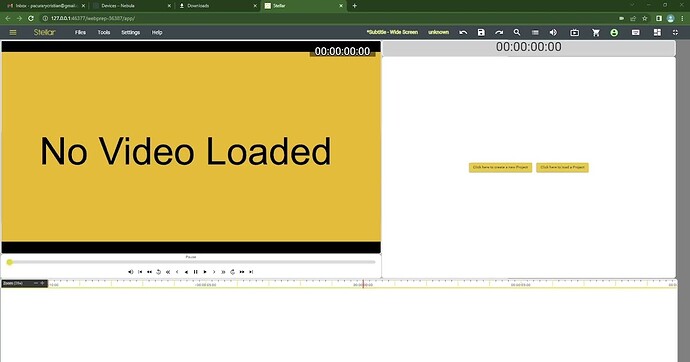Open the unknown language selector
Viewport: 690px width, 362px height.
438,32
